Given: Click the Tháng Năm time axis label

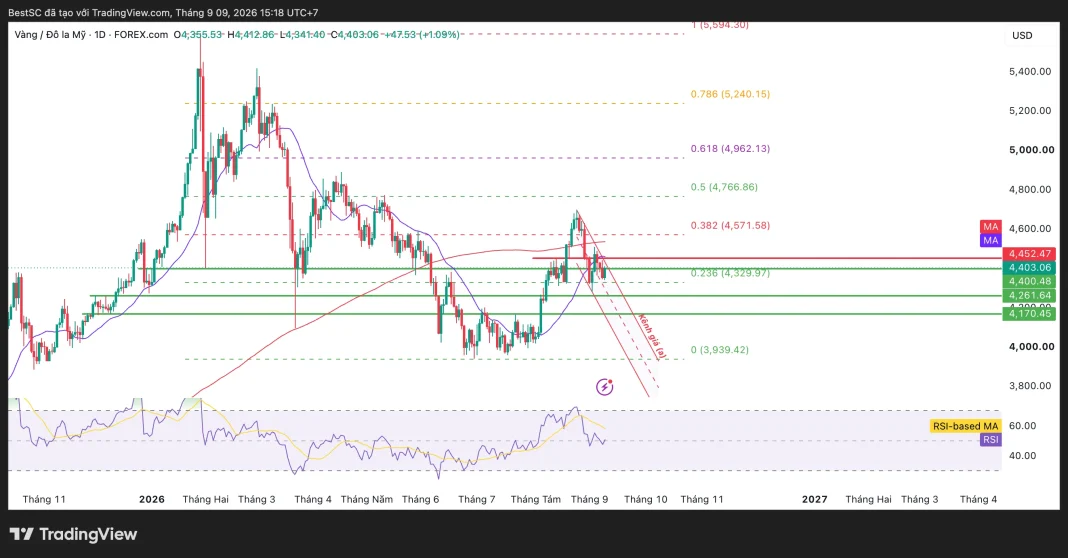Looking at the screenshot, I should tap(366, 499).
